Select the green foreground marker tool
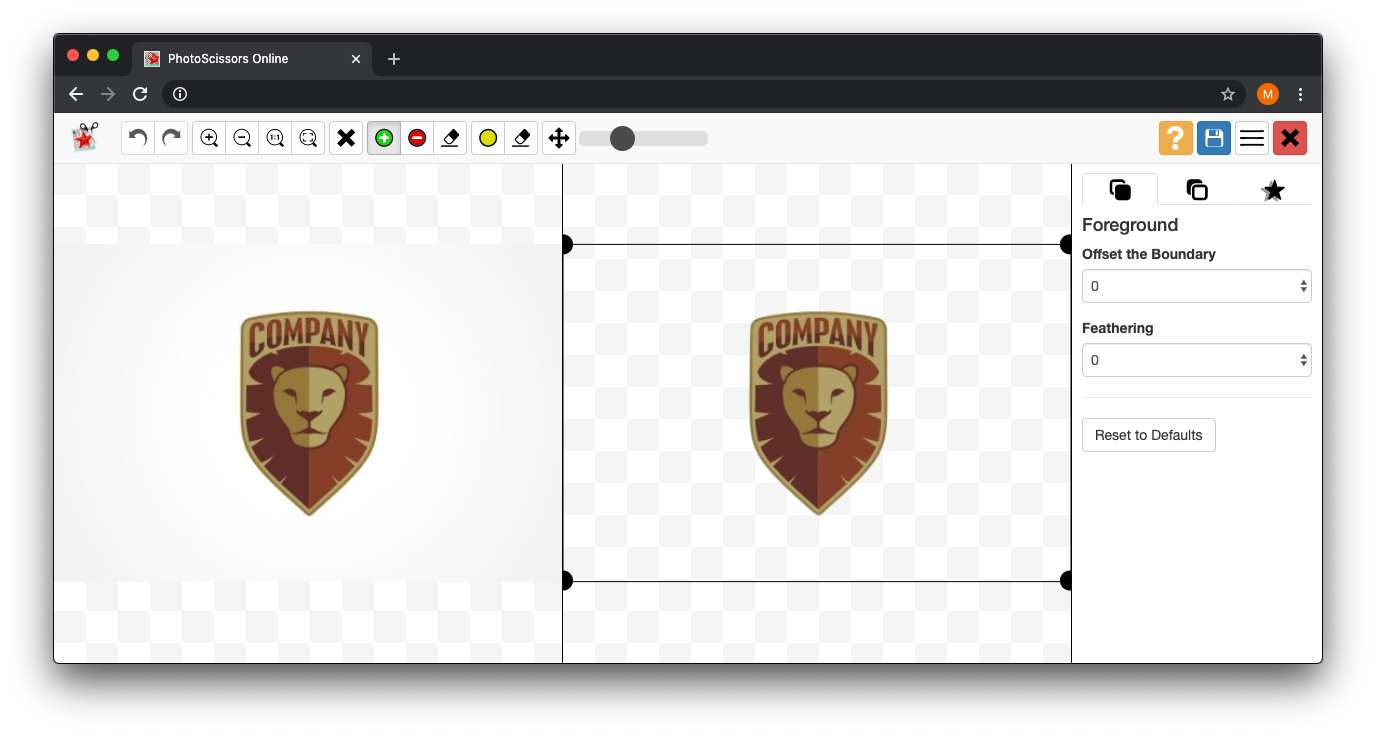Viewport: 1375px width, 732px height. (x=384, y=138)
